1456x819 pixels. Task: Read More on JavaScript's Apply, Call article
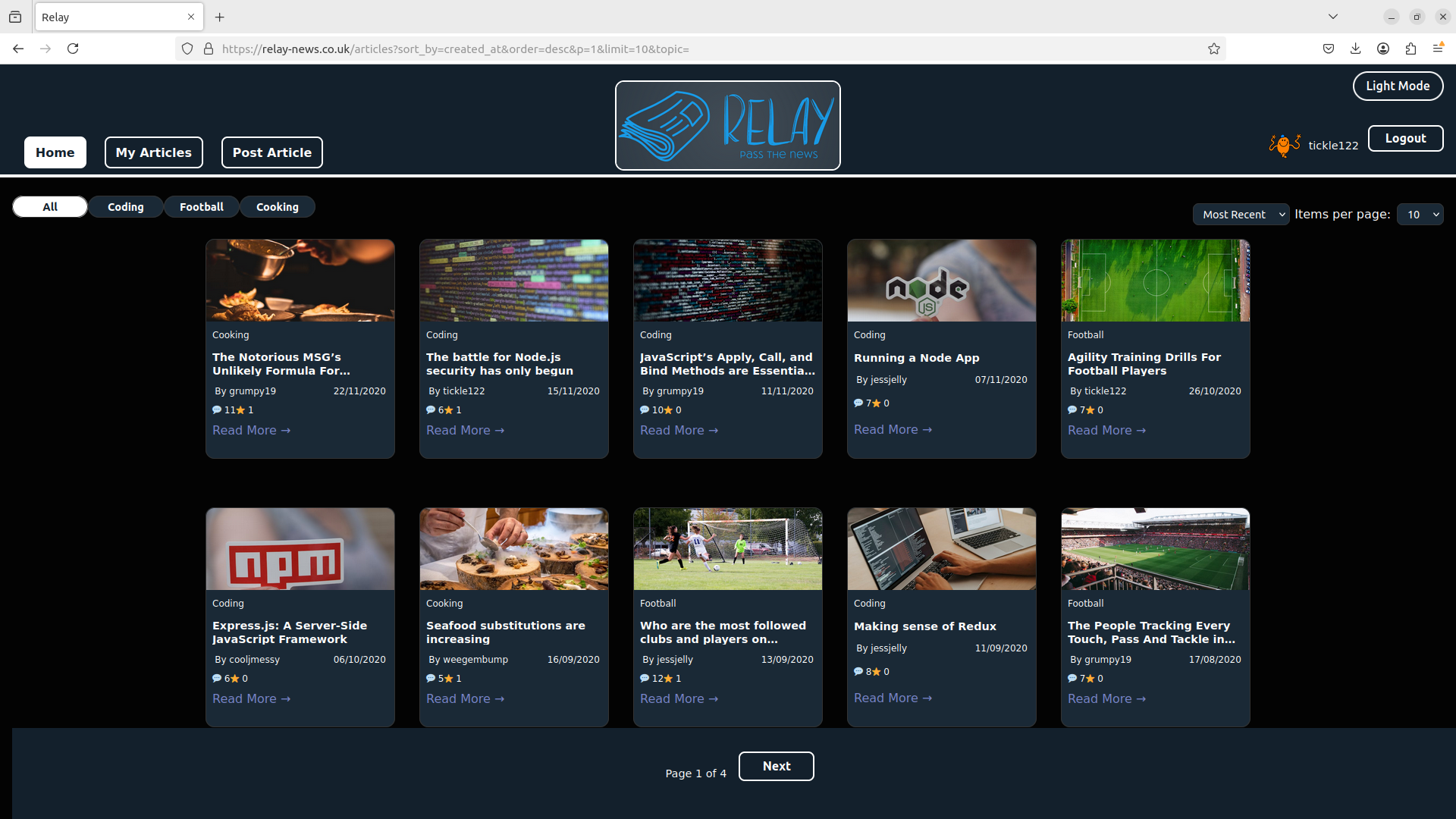[679, 430]
